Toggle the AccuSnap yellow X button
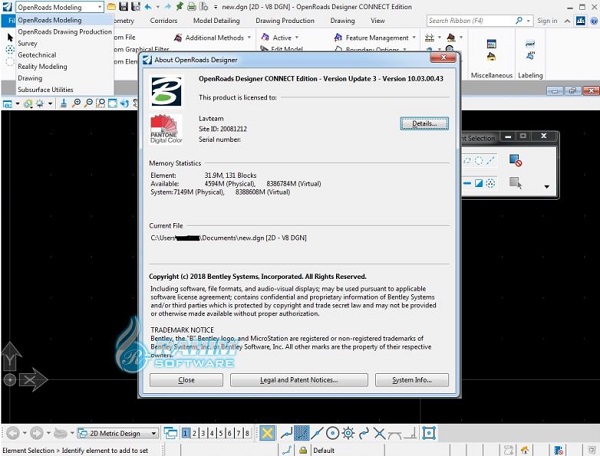 coord(267,433)
